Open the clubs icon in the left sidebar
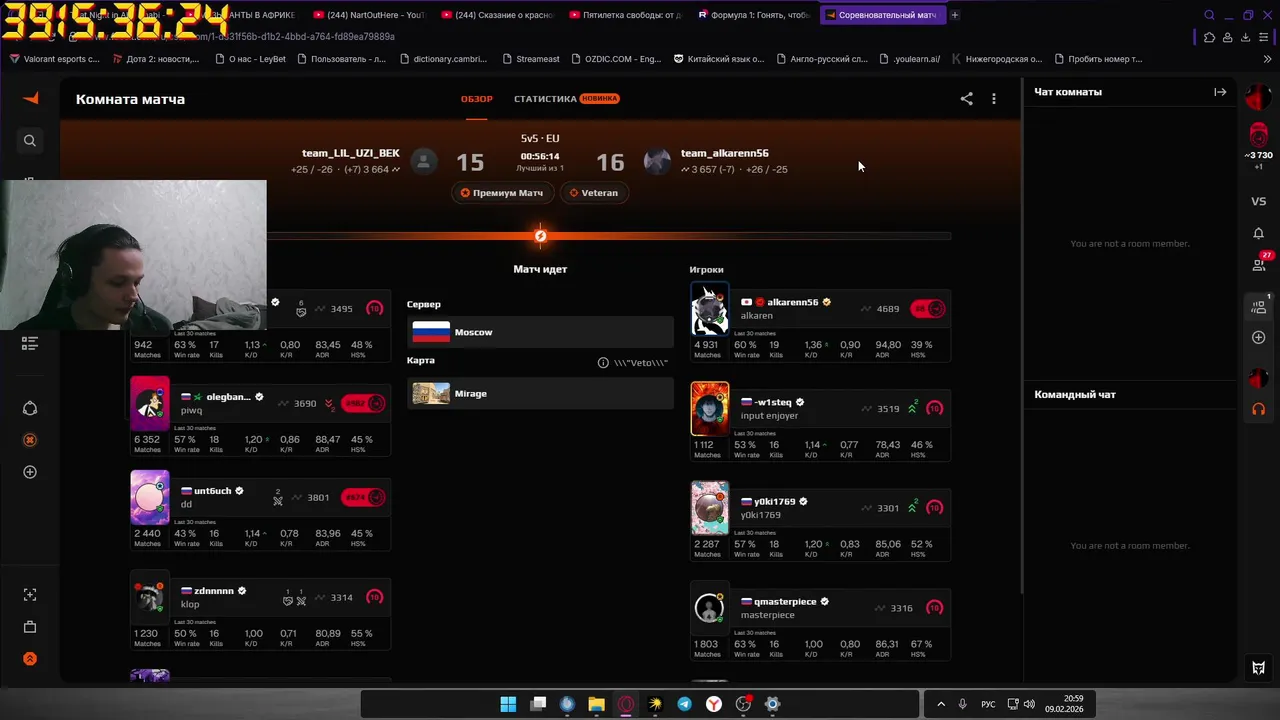Screen dimensions: 1280x720 click(x=30, y=408)
